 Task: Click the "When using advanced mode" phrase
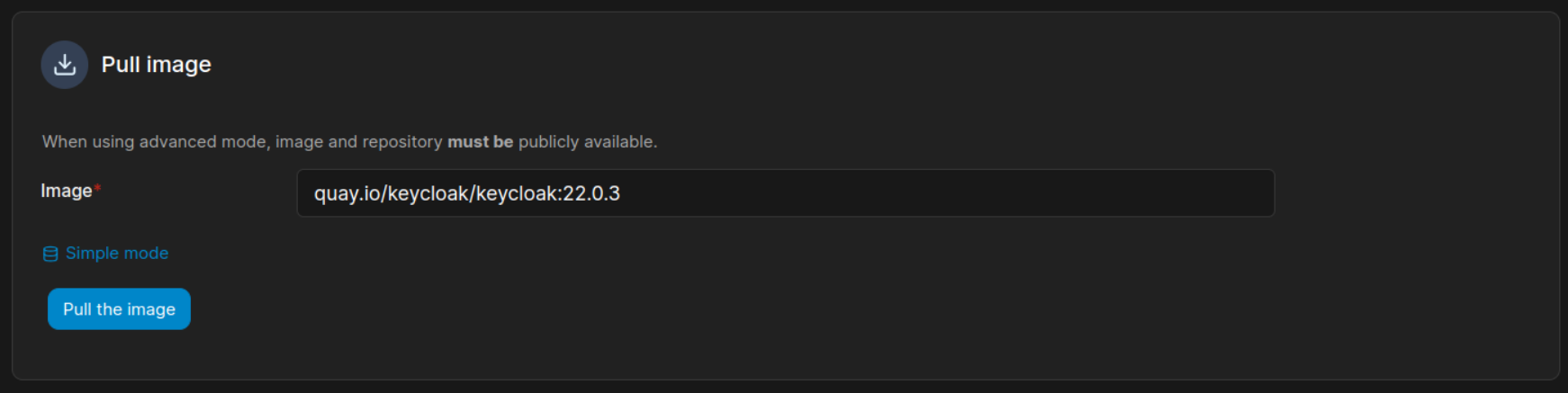click(x=154, y=142)
